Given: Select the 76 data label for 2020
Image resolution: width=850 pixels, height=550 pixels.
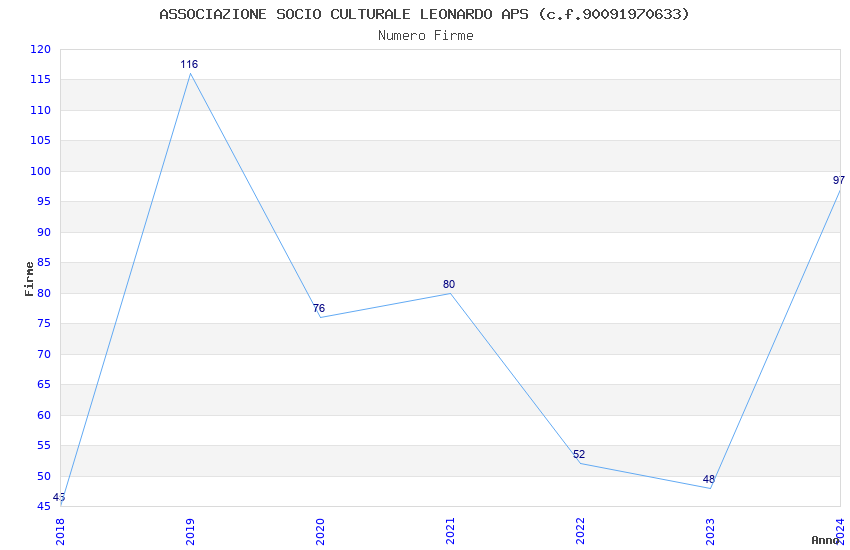Looking at the screenshot, I should point(319,308).
